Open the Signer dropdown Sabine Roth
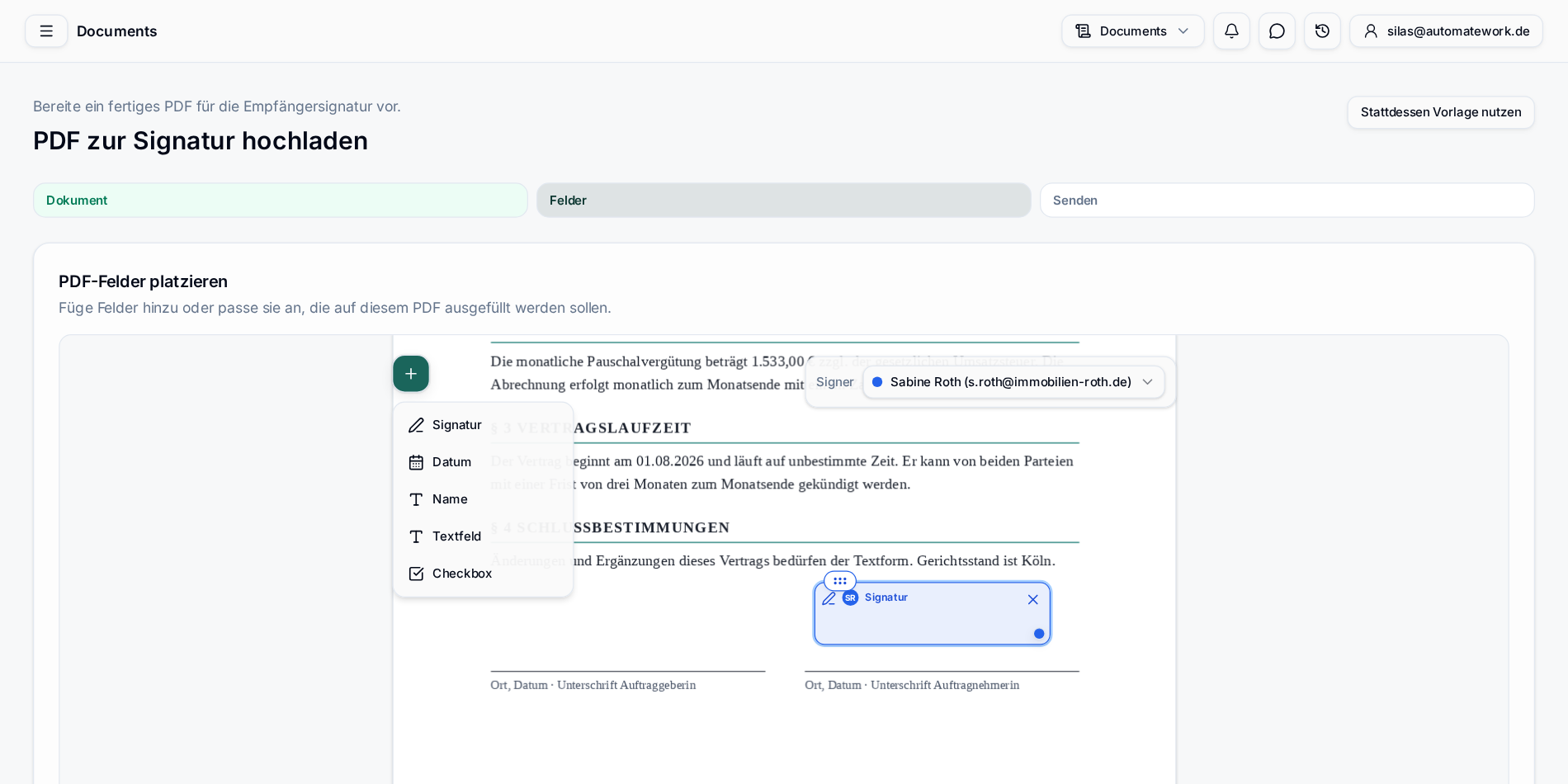The height and width of the screenshot is (784, 1568). (x=1013, y=382)
